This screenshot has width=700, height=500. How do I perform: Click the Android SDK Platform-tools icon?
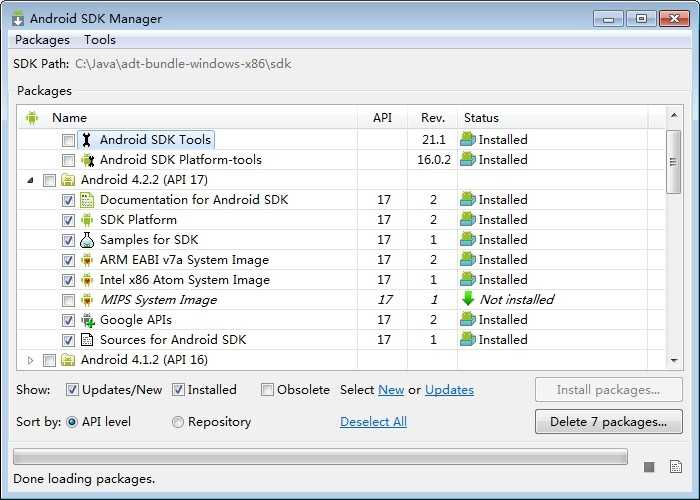coord(87,160)
